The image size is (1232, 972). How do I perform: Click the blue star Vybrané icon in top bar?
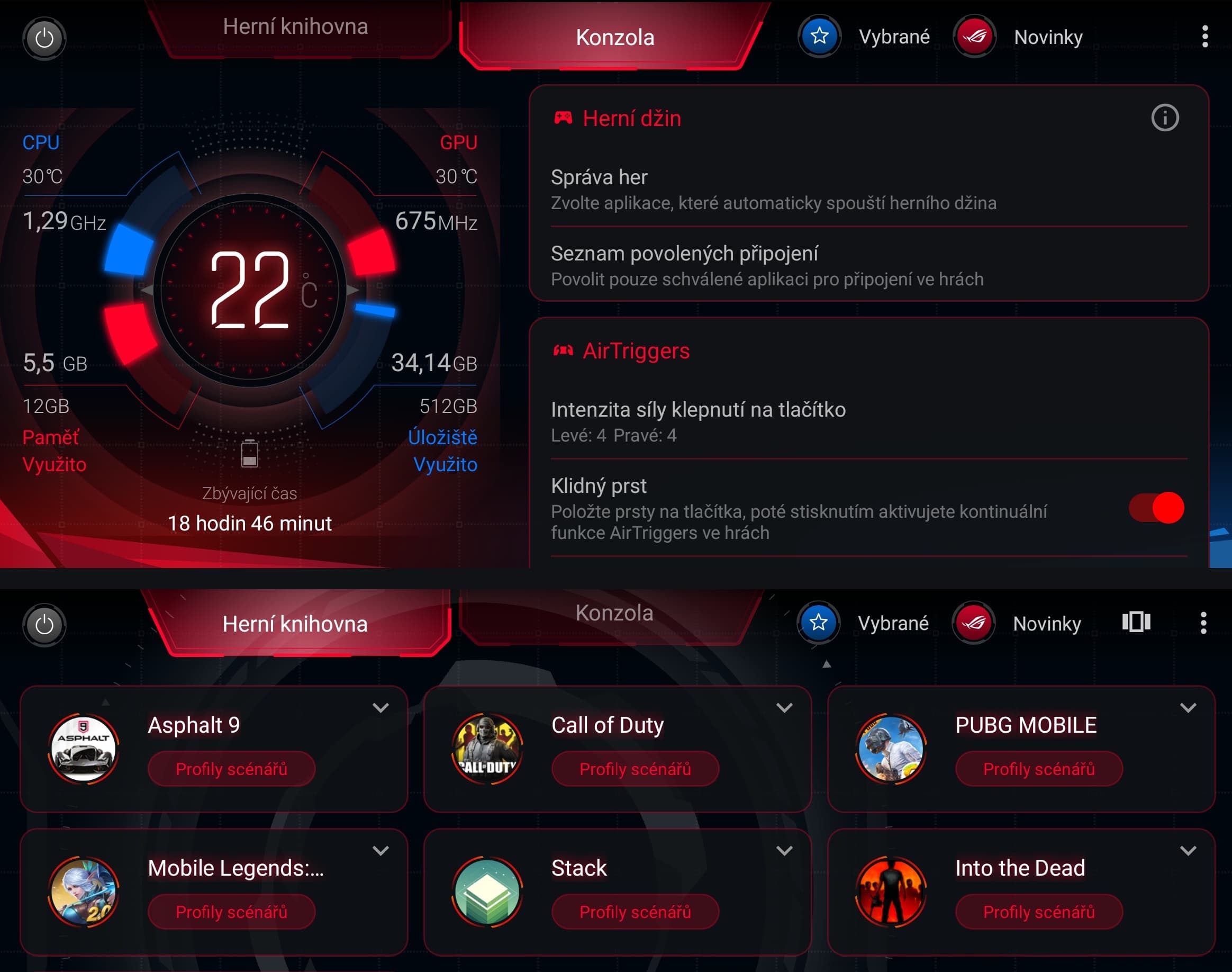819,37
